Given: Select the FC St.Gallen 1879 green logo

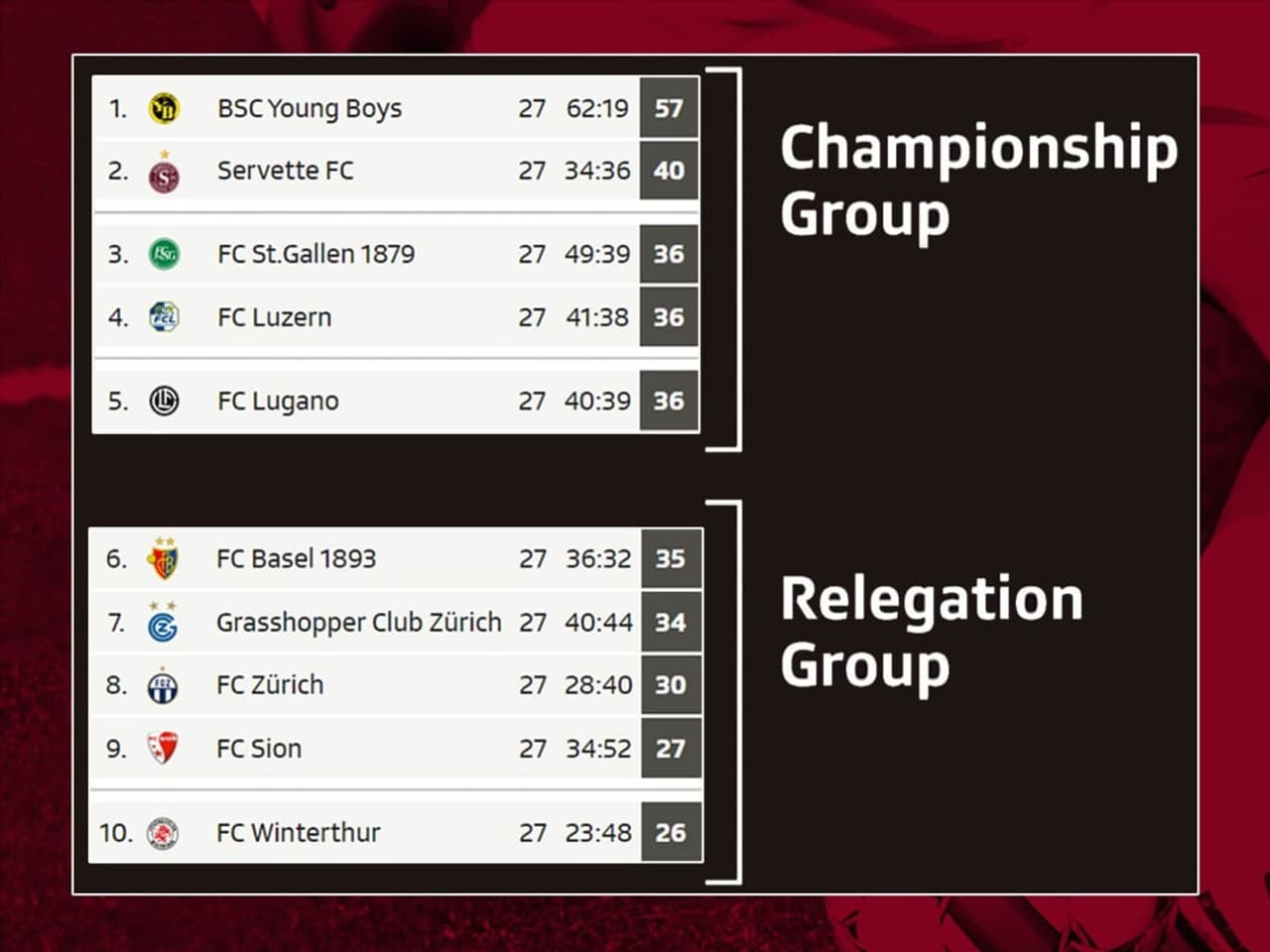Looking at the screenshot, I should 164,254.
